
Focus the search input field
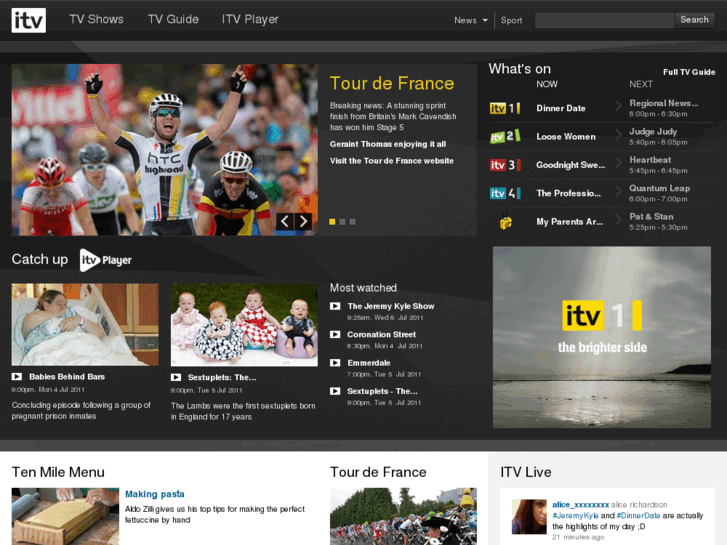604,20
